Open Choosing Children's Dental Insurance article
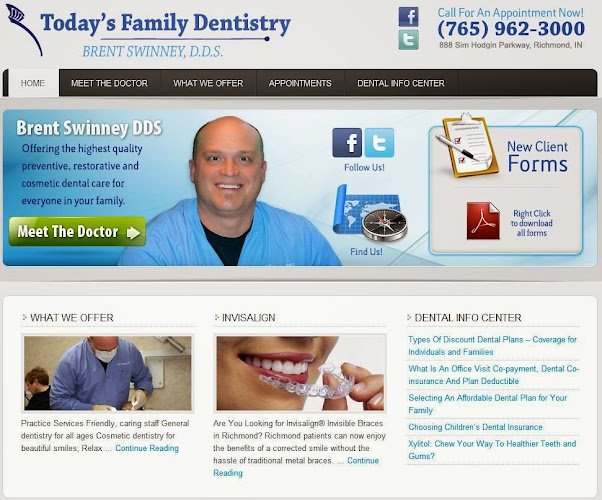Image resolution: width=602 pixels, height=500 pixels. pyautogui.click(x=475, y=427)
